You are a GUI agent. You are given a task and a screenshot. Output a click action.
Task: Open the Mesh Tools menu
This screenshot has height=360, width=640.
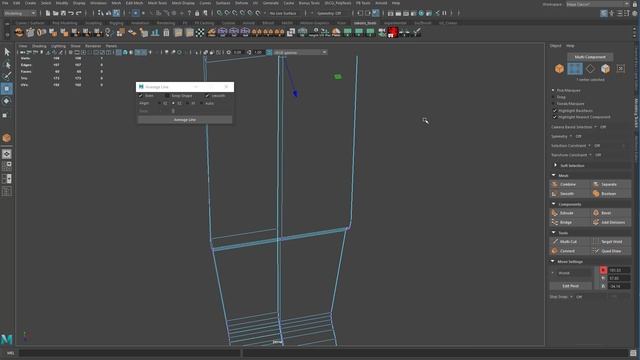(157, 3)
